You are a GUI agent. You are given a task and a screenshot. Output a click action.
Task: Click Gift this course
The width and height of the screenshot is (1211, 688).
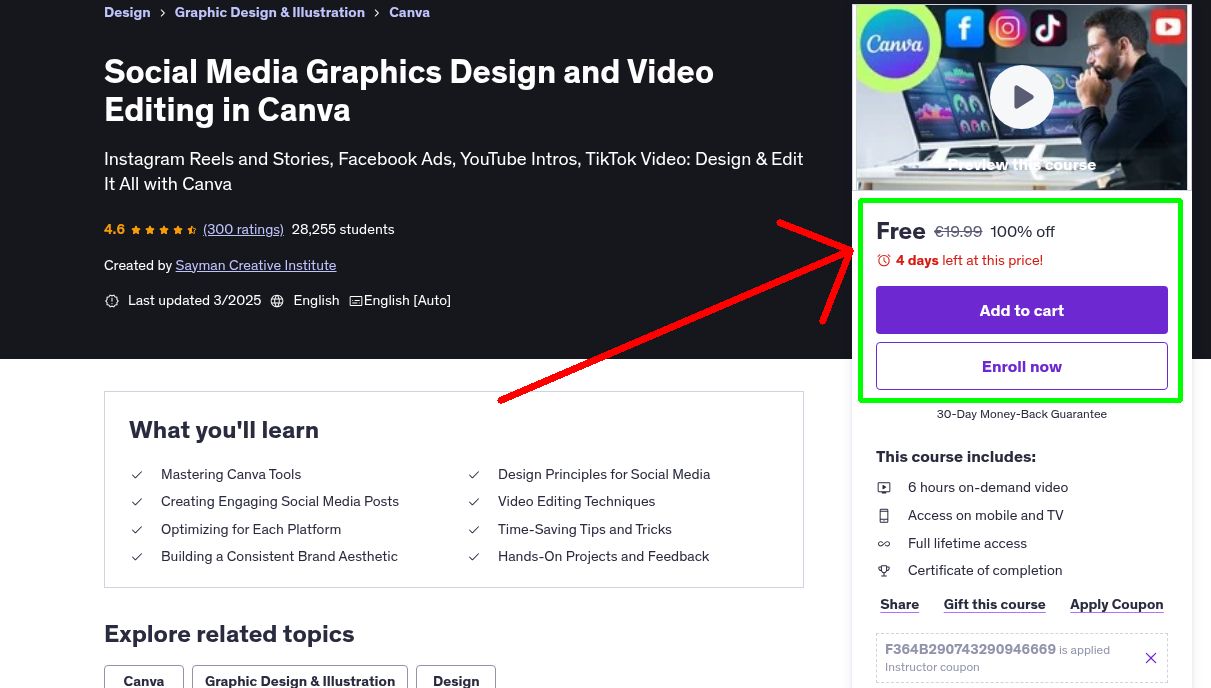(x=995, y=604)
